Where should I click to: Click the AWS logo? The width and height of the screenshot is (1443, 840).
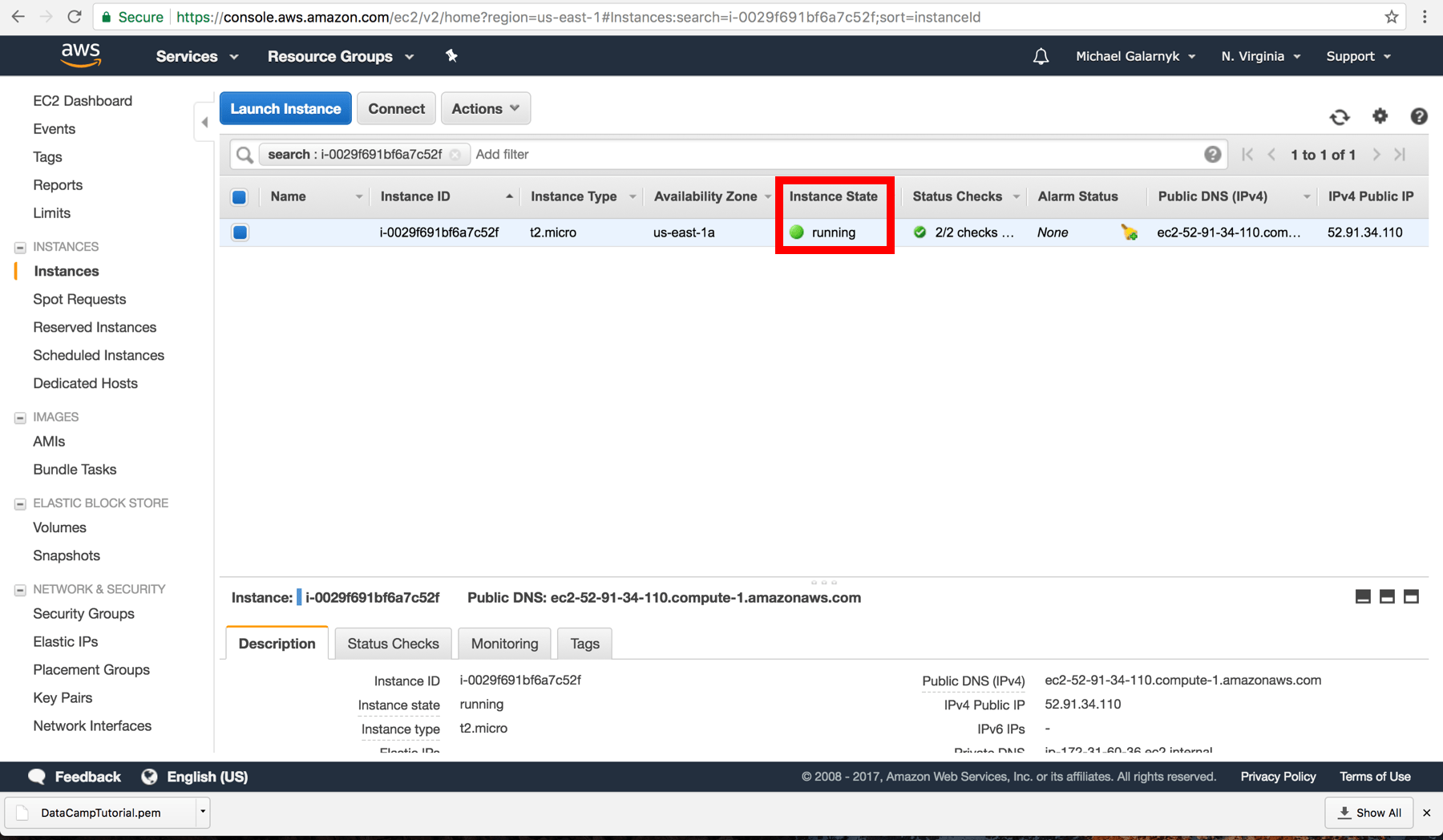pos(80,55)
